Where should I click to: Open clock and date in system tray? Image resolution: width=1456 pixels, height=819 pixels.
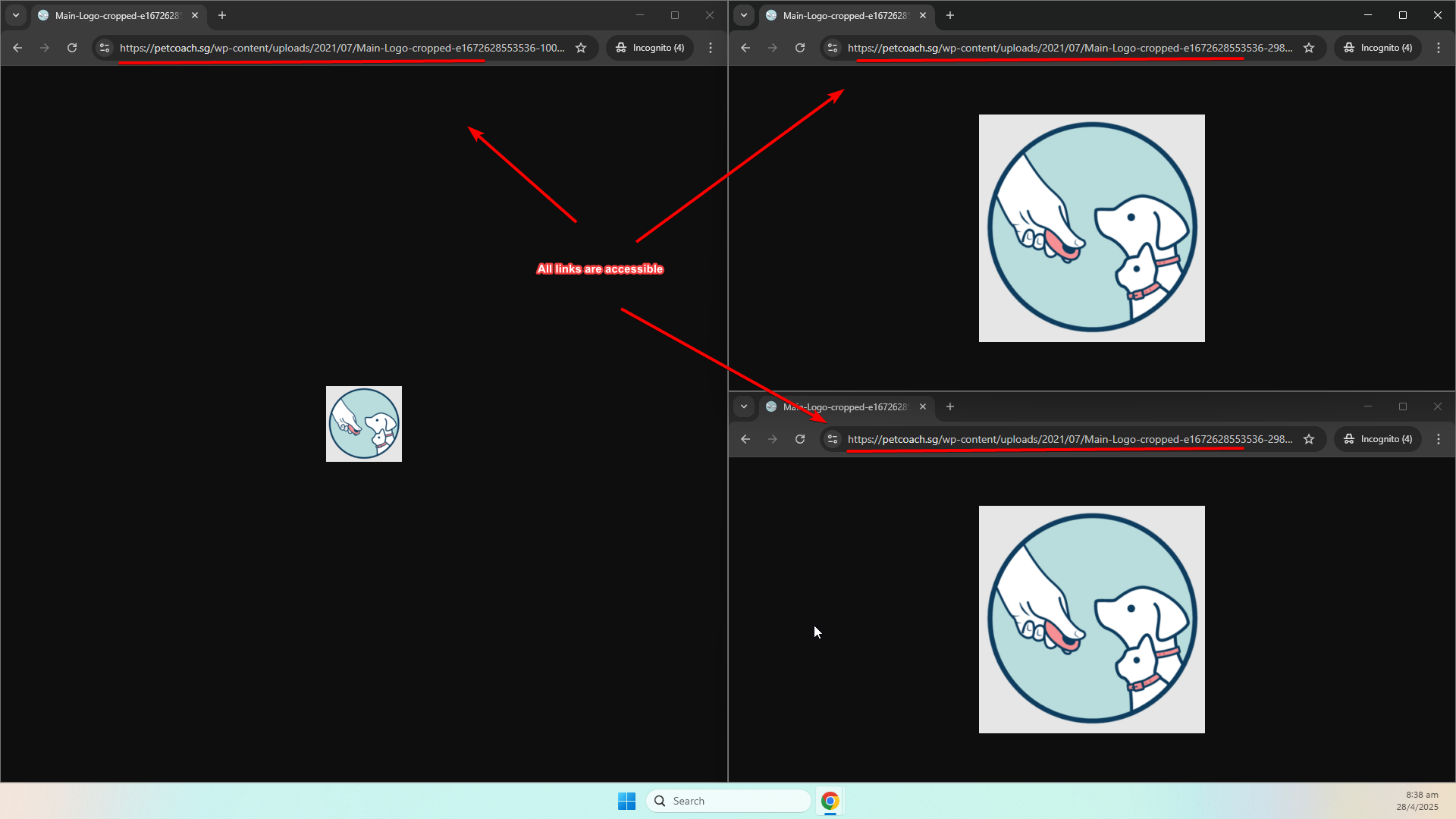point(1417,801)
